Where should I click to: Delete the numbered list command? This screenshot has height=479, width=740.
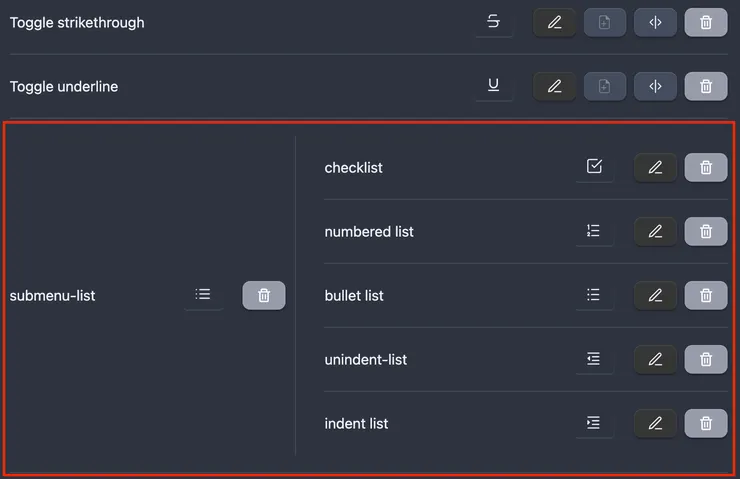pos(706,231)
